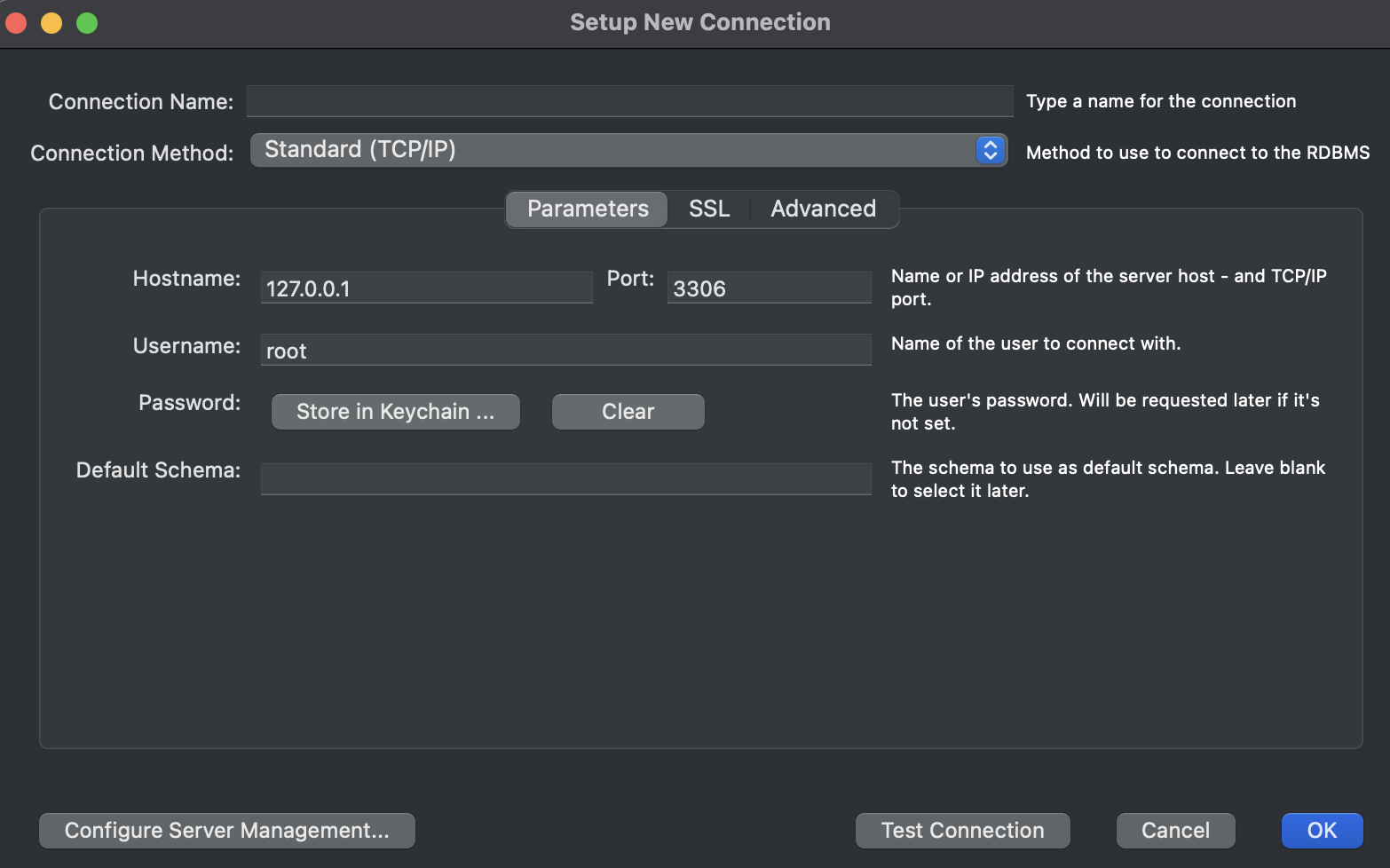
Task: Click the Port field showing 3306
Action: point(769,288)
